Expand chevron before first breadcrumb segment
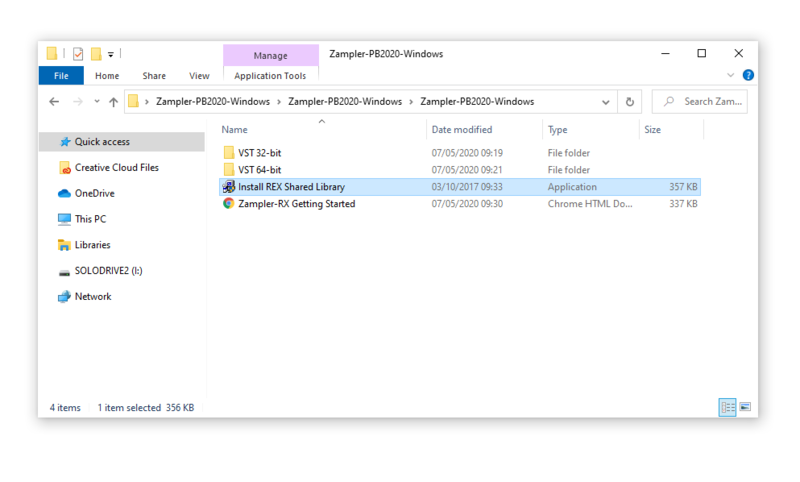 147,102
